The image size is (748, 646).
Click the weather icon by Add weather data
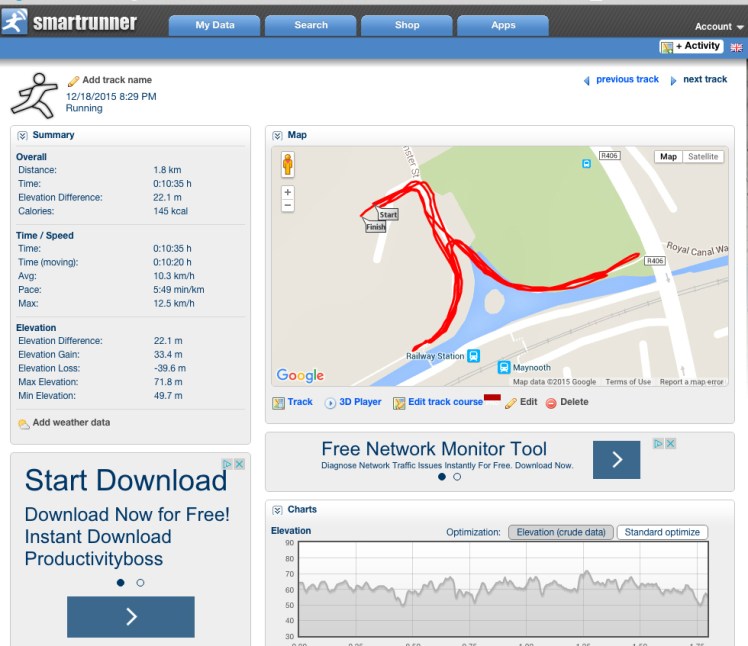[x=23, y=424]
